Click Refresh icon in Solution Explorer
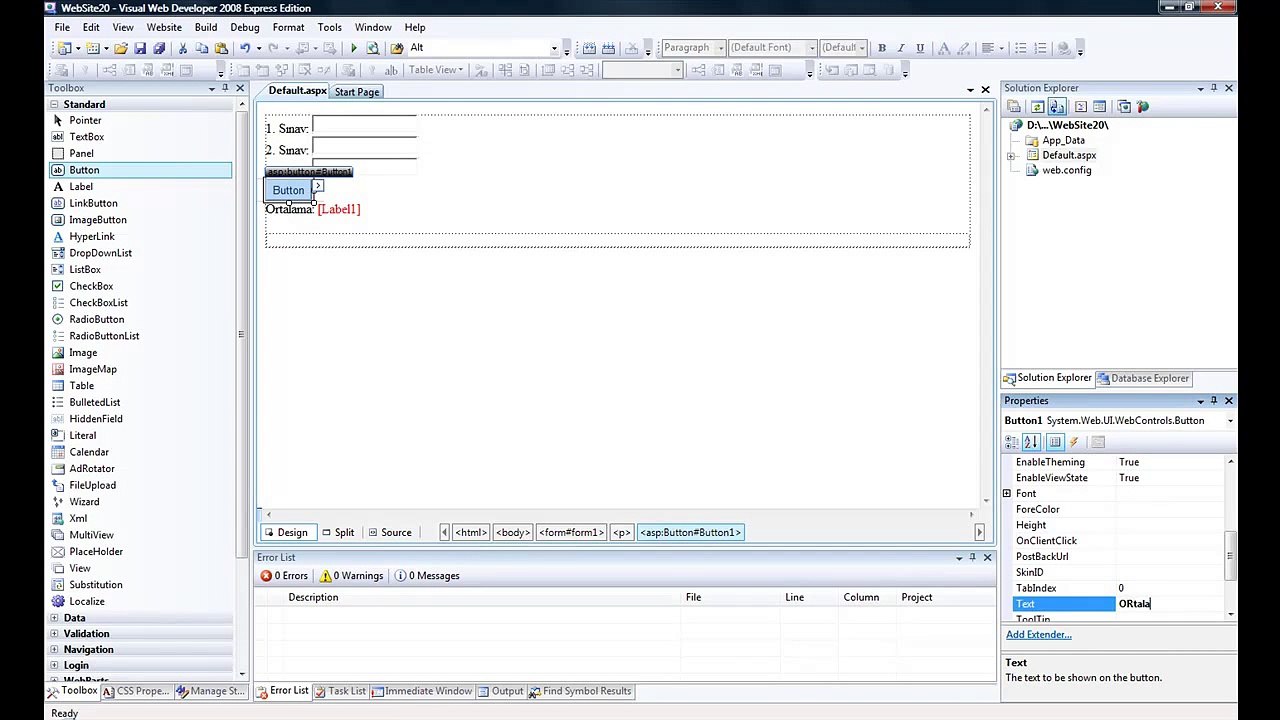The height and width of the screenshot is (720, 1280). click(1037, 107)
